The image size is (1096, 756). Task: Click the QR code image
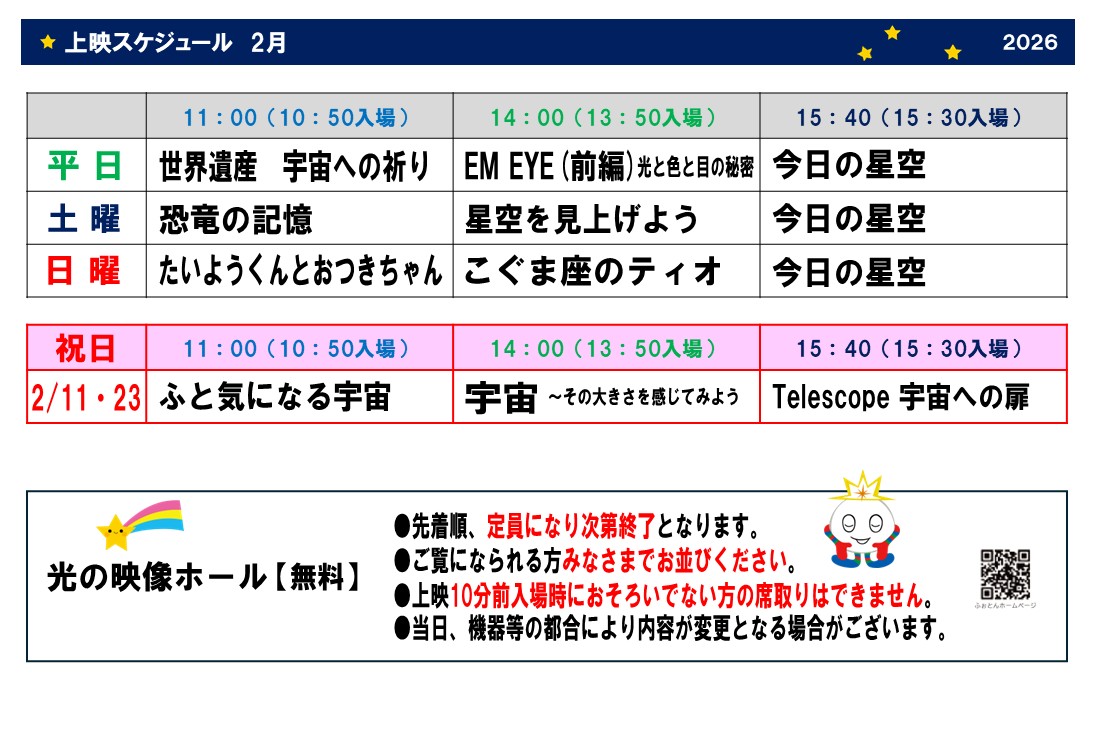click(1004, 574)
